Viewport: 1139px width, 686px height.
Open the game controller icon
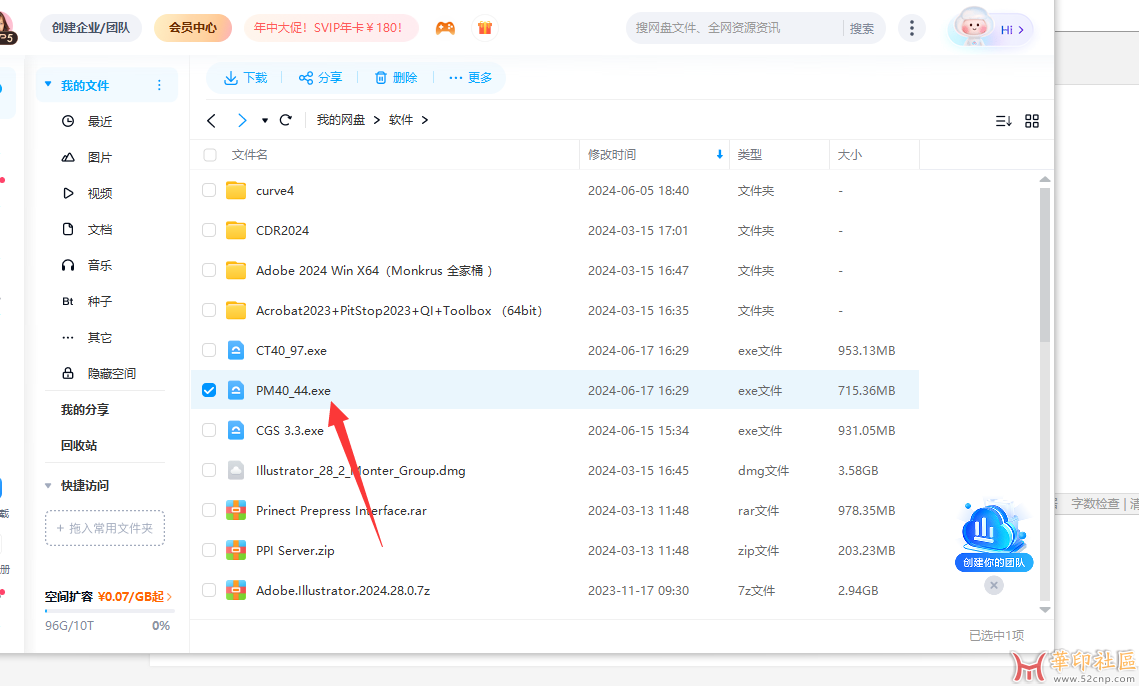[445, 28]
